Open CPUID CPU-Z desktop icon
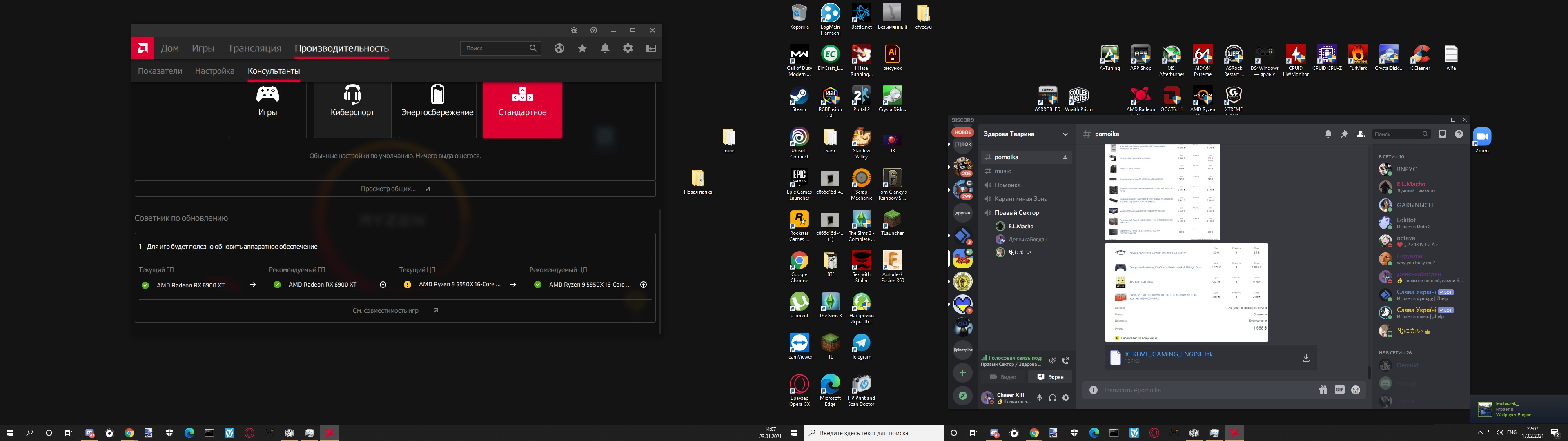Viewport: 1568px width, 441px height. click(x=1327, y=58)
